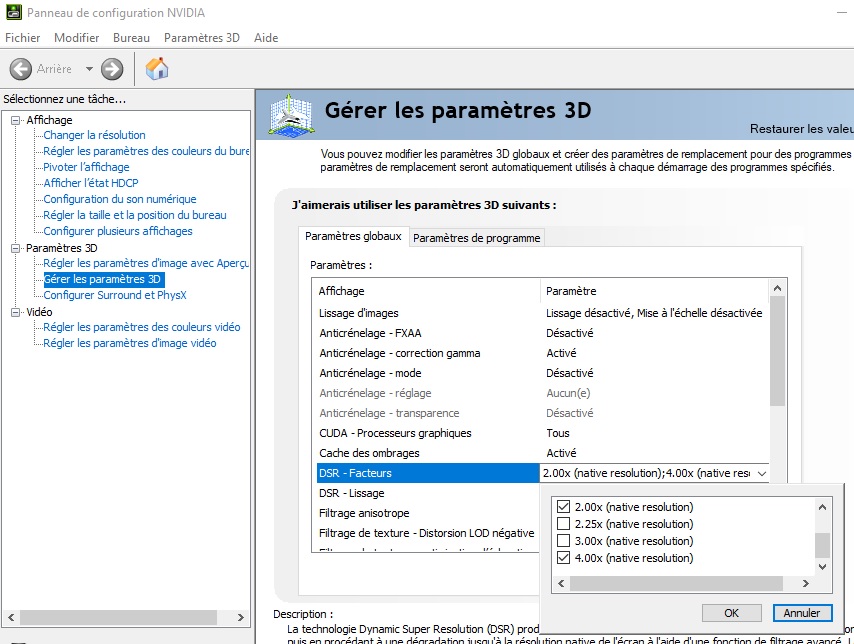The height and width of the screenshot is (644, 854).
Task: Select Filtrage de texture - Distorsion LOD négative
Action: (x=428, y=533)
